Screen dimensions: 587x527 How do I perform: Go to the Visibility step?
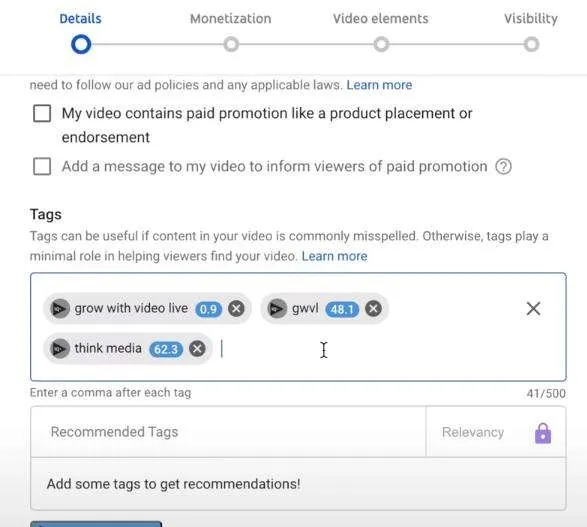click(x=531, y=18)
